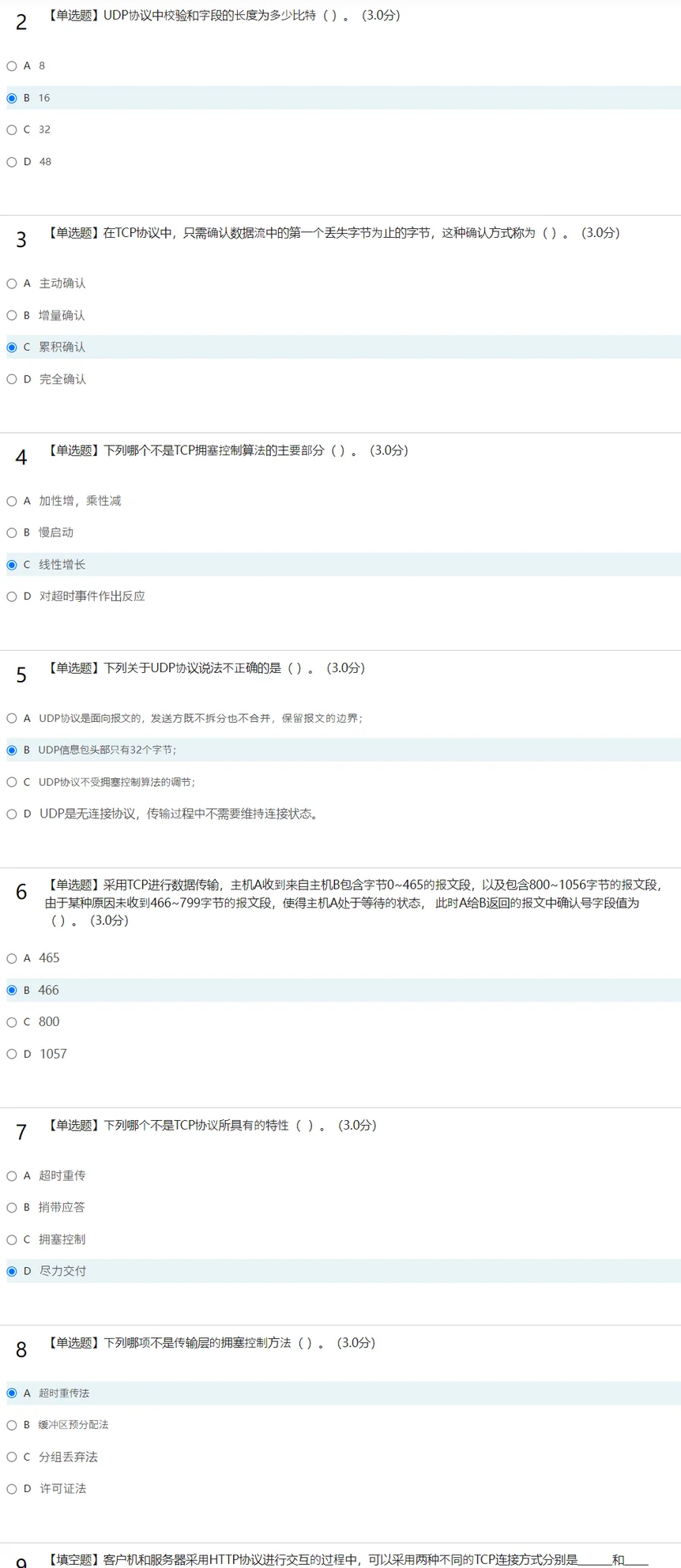Choose option D '1057' in question 6
This screenshot has width=681, height=1568.
coord(12,1054)
